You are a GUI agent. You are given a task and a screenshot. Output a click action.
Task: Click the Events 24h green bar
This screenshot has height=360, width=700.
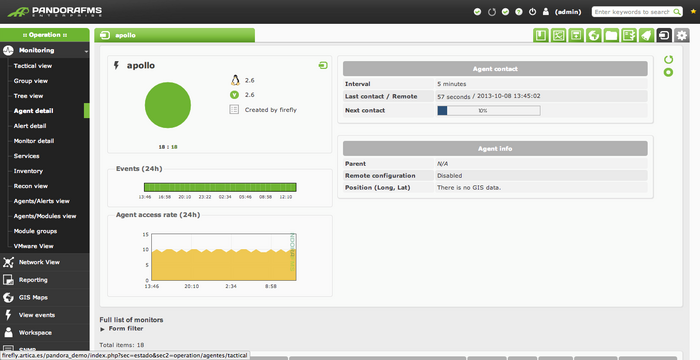click(220, 187)
